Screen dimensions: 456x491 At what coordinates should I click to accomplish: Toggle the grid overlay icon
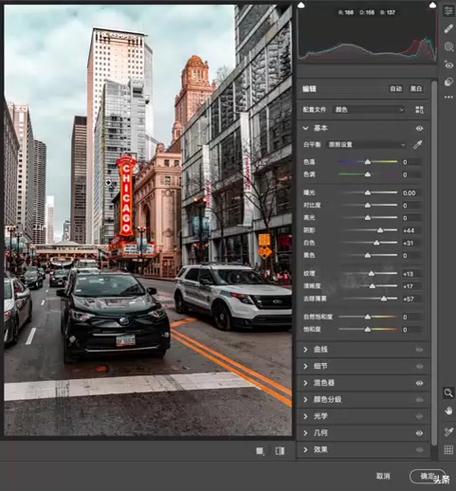click(448, 450)
